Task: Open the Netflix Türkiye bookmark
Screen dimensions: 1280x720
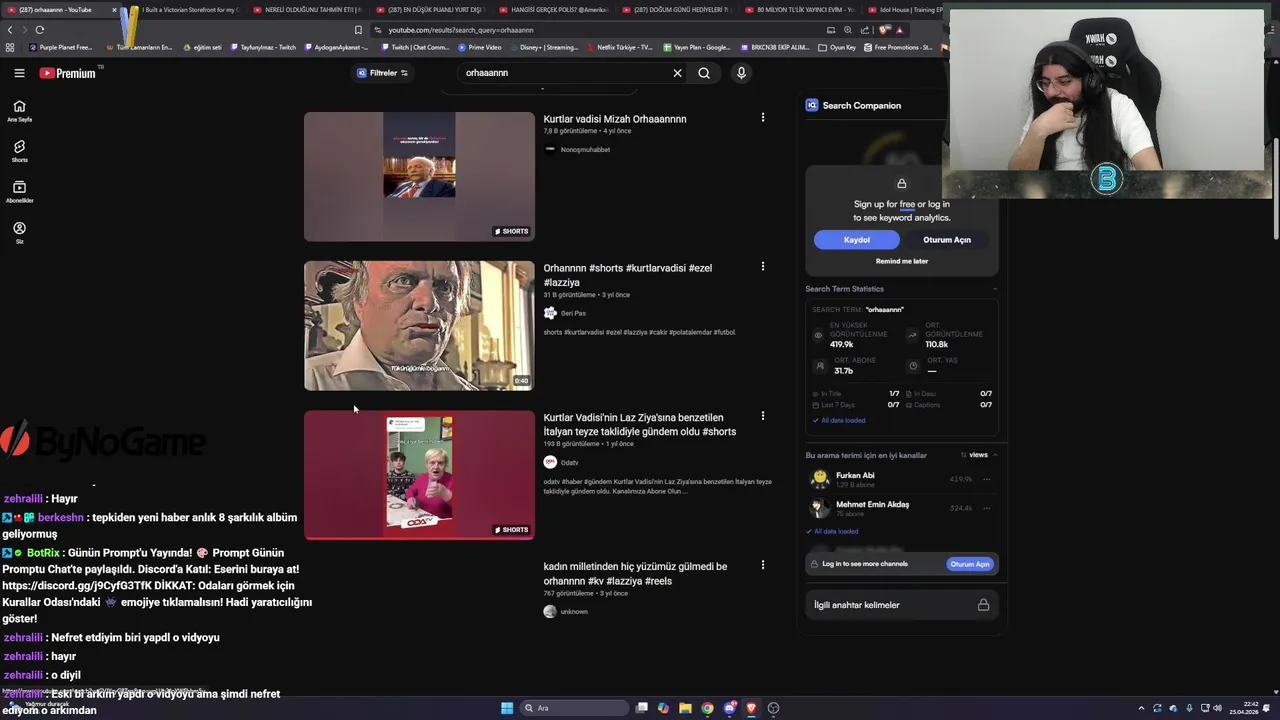Action: coord(619,47)
